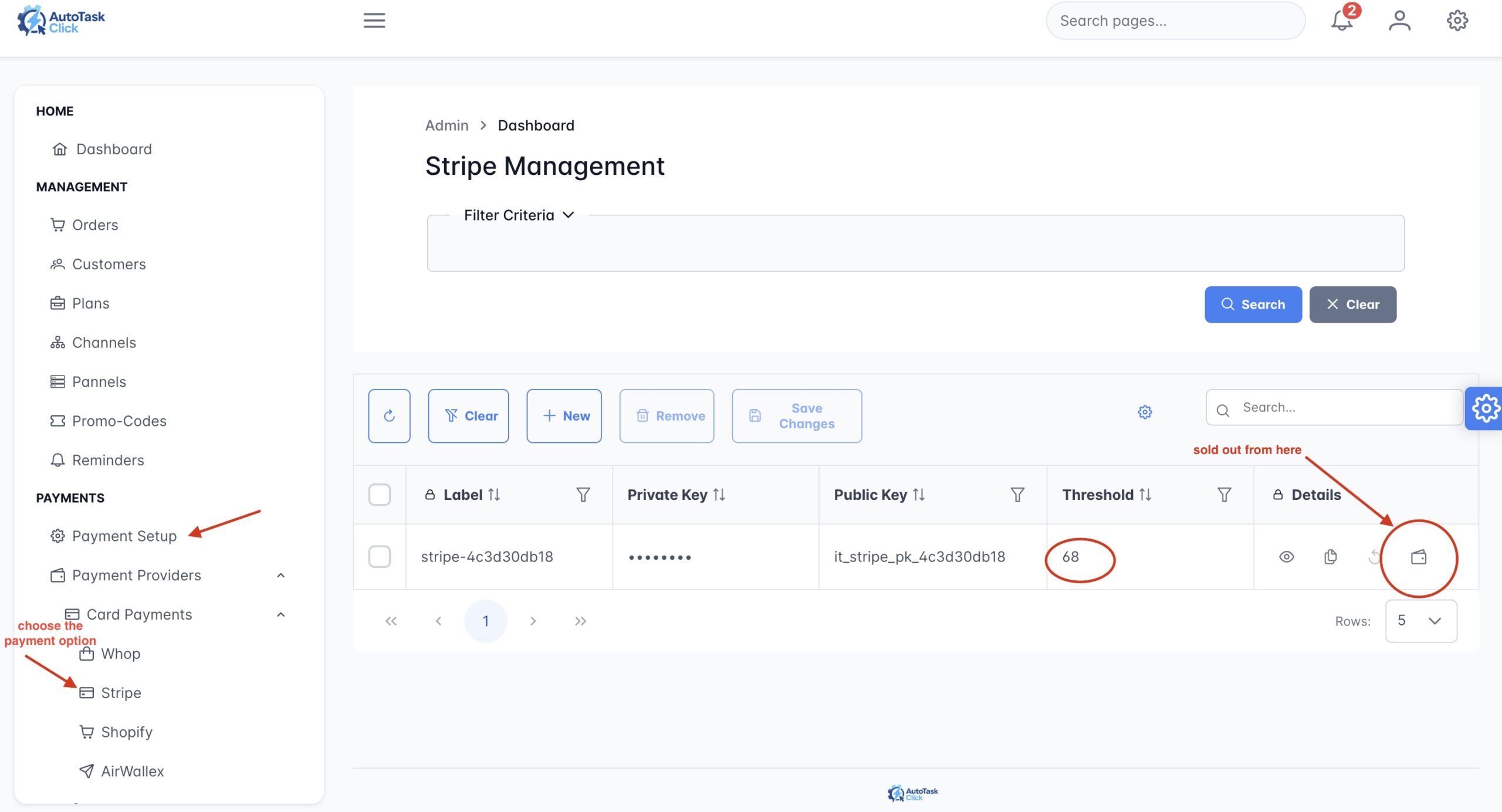Refresh the Stripe table
The image size is (1502, 812).
point(389,415)
